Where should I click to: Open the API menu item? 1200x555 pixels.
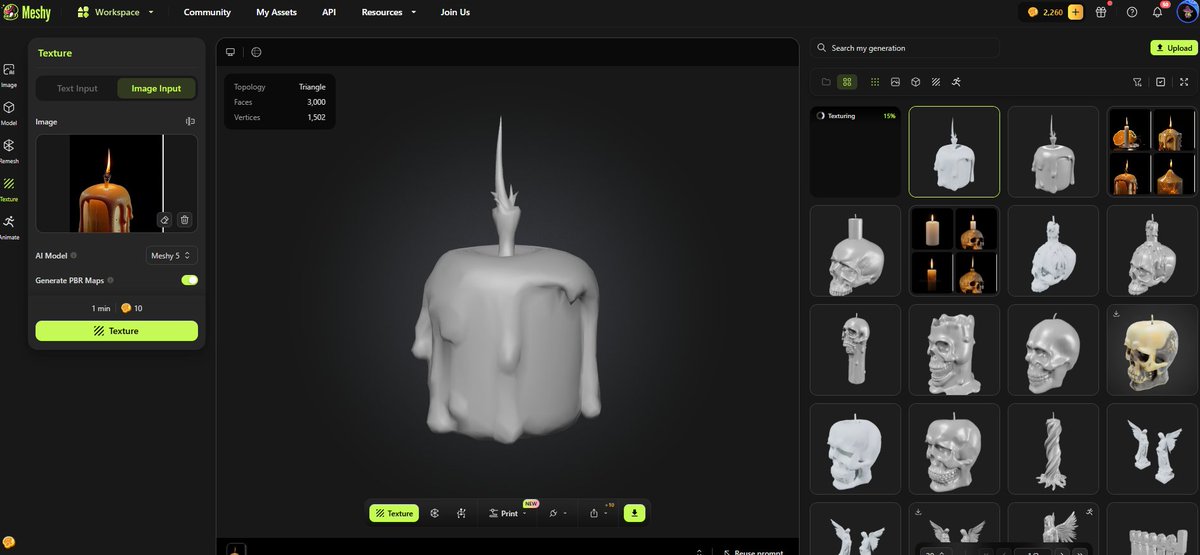pos(329,12)
